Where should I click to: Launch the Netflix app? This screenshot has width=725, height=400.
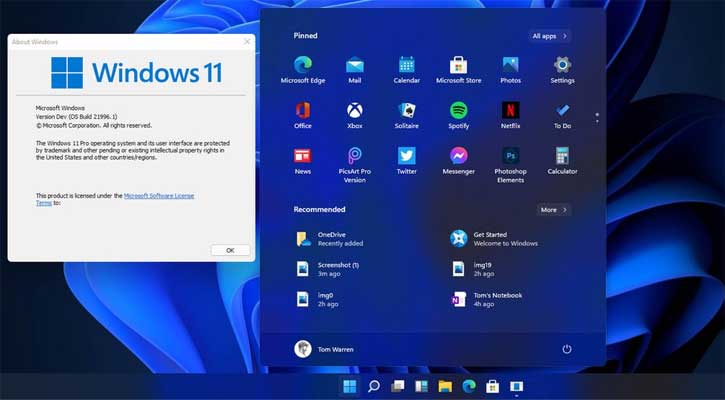[x=510, y=115]
